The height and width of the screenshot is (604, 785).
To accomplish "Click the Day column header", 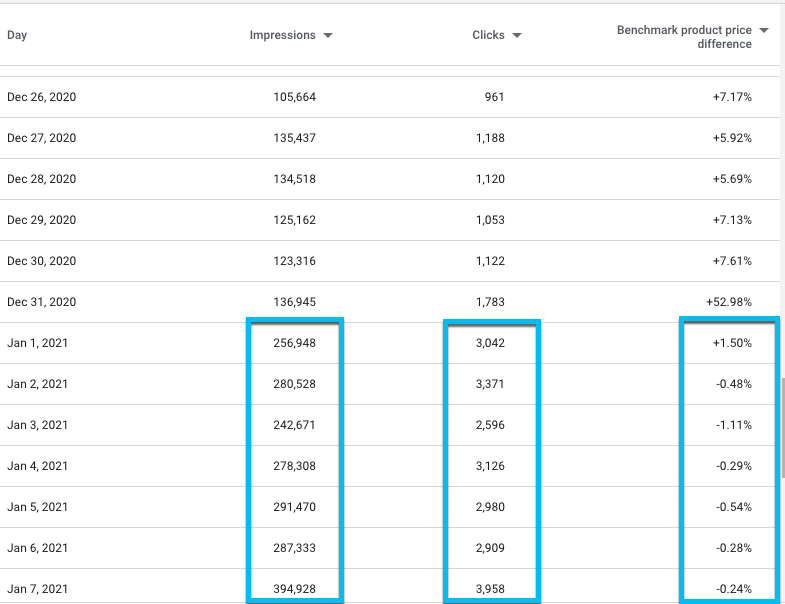I will click(x=17, y=35).
